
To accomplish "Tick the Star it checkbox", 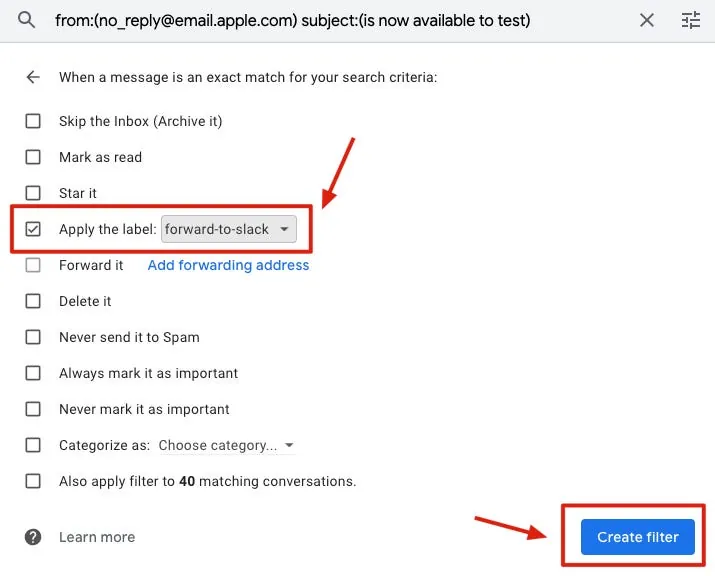I will tap(33, 193).
